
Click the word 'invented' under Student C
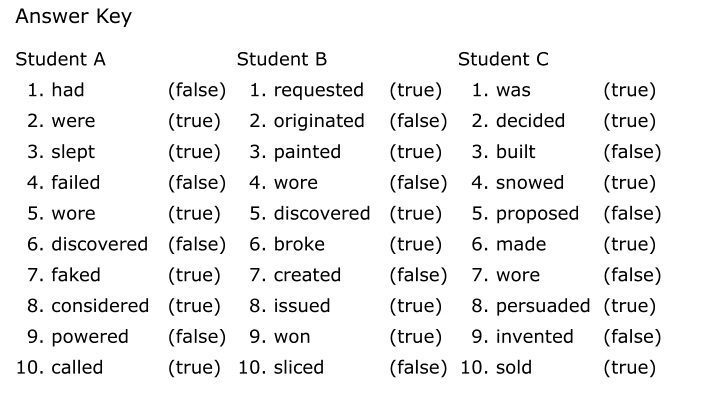(535, 337)
